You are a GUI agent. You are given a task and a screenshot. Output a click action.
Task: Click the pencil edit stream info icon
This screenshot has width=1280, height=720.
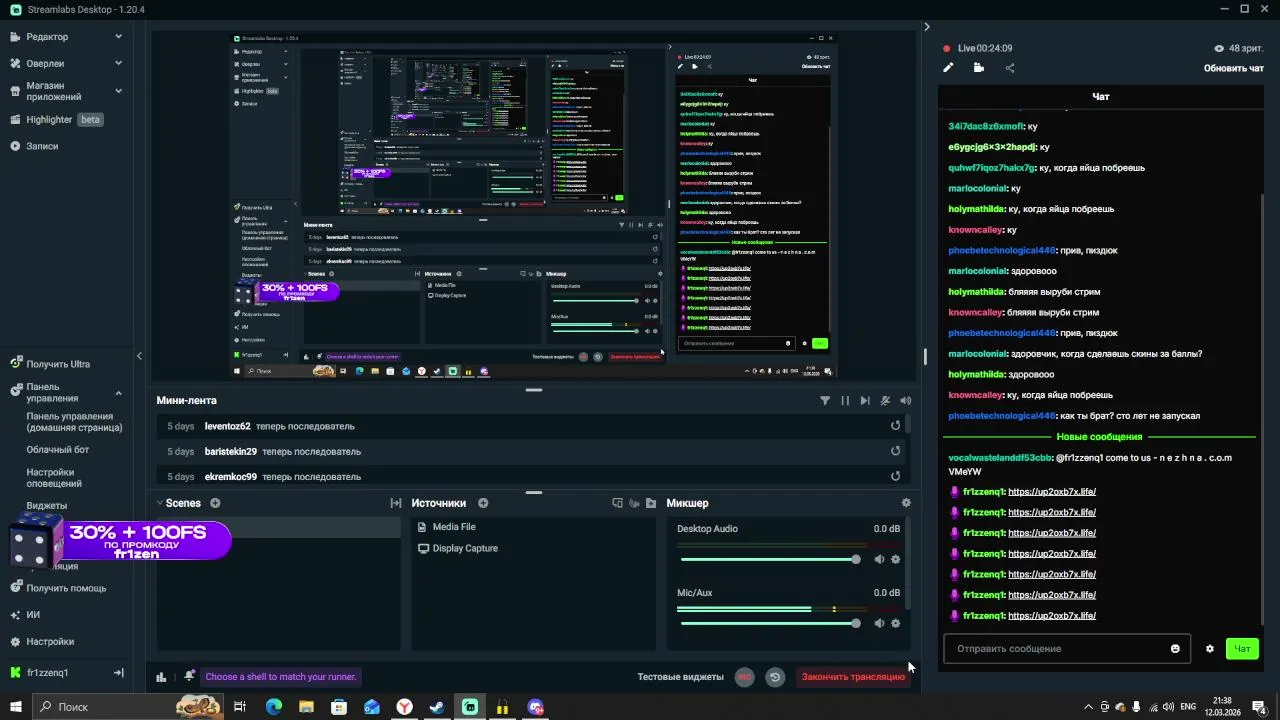[x=948, y=68]
